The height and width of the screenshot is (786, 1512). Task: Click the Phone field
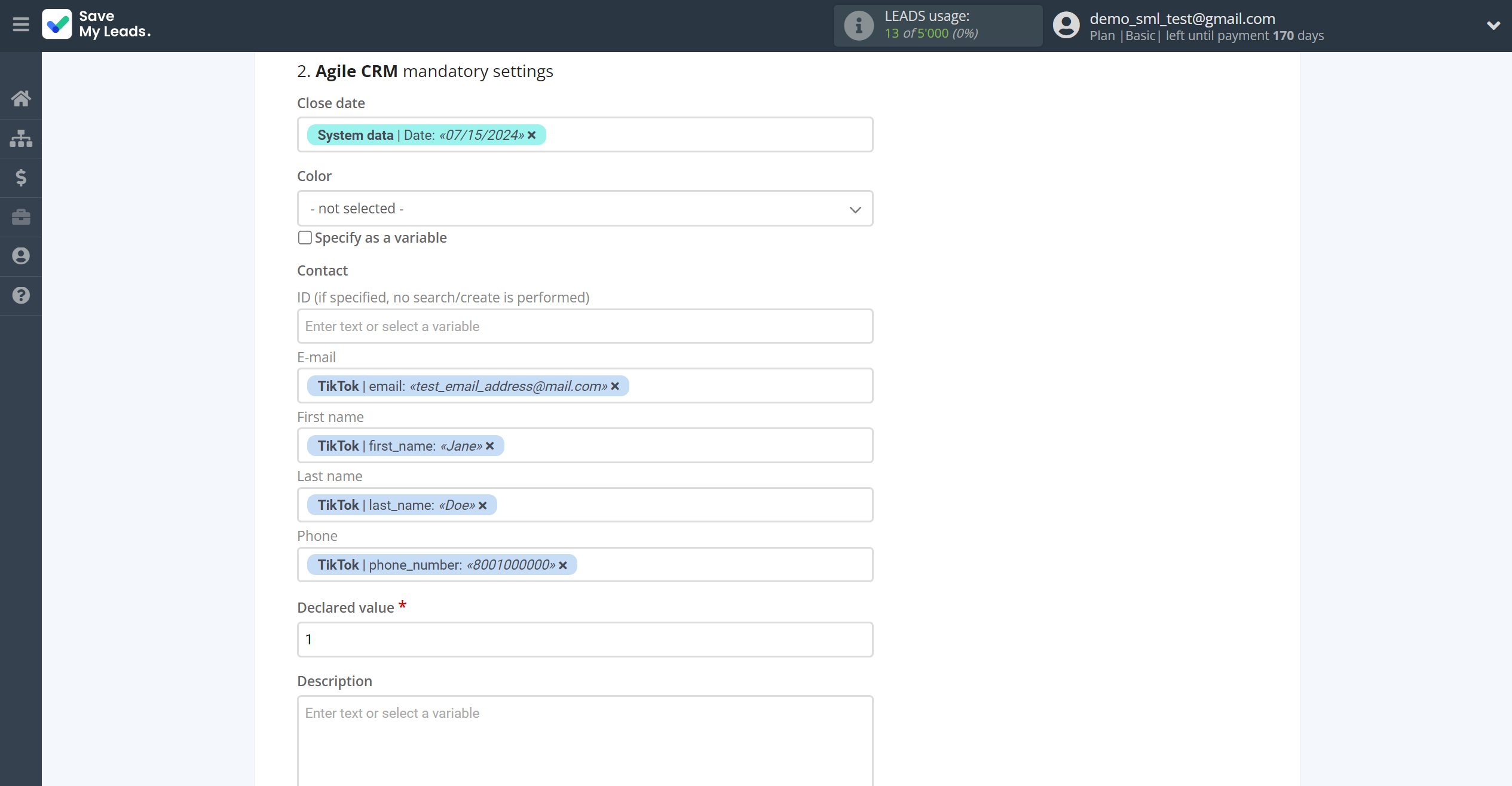[585, 565]
